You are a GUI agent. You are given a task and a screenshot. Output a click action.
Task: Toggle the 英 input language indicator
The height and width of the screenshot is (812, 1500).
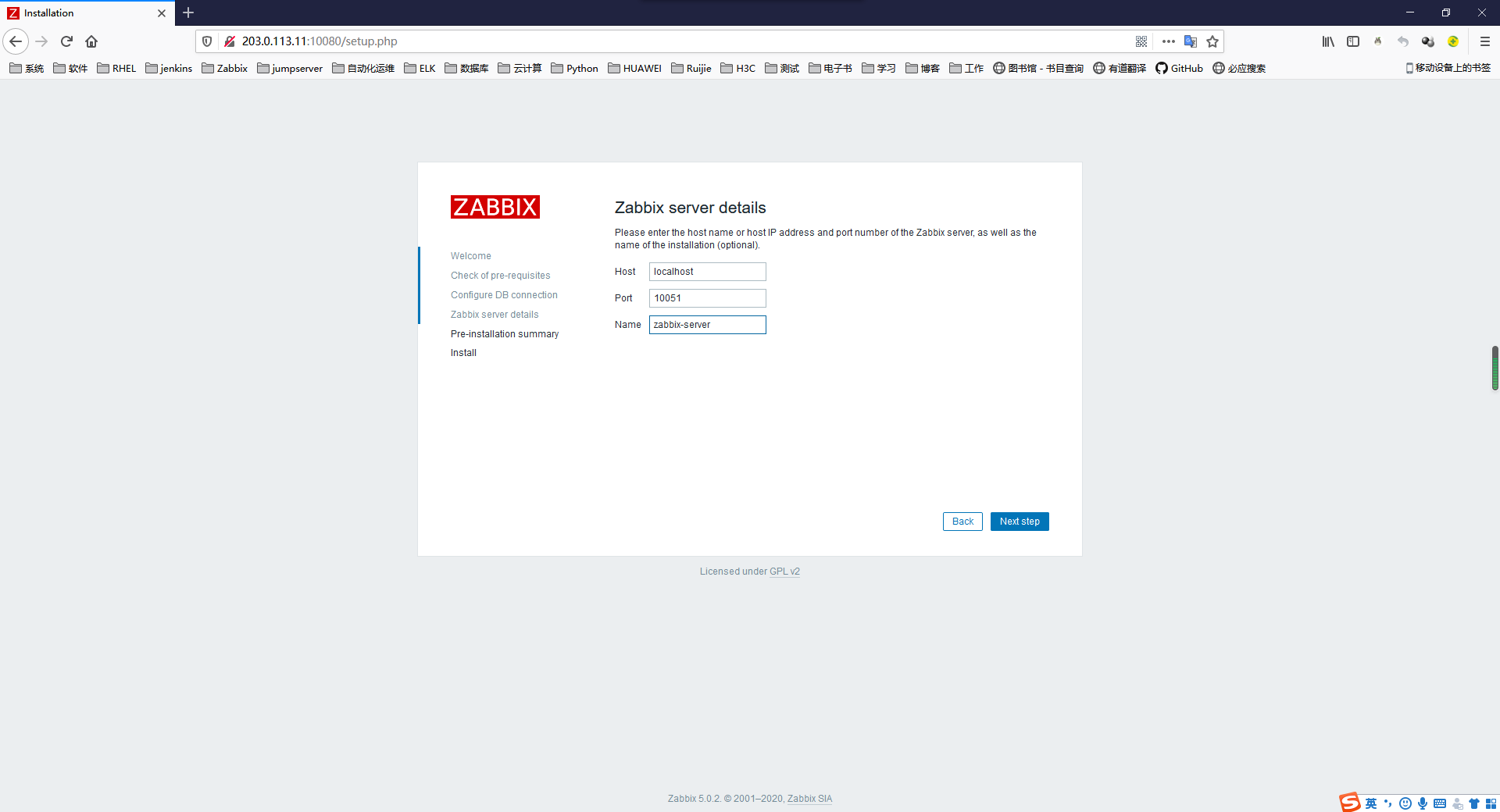(1371, 803)
